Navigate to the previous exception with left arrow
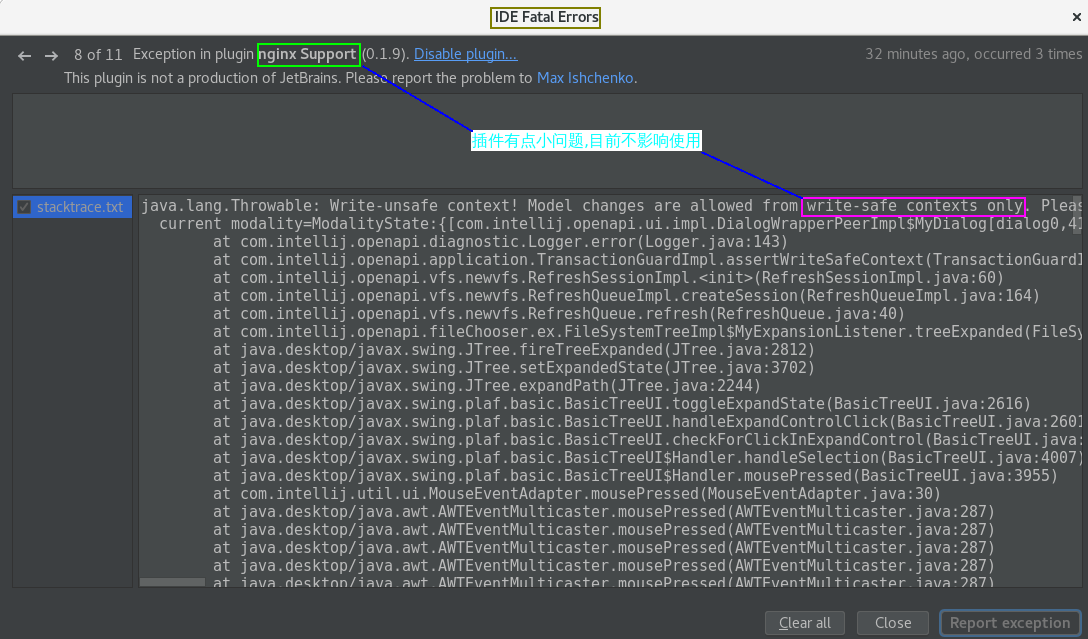The height and width of the screenshot is (639, 1088). click(24, 55)
